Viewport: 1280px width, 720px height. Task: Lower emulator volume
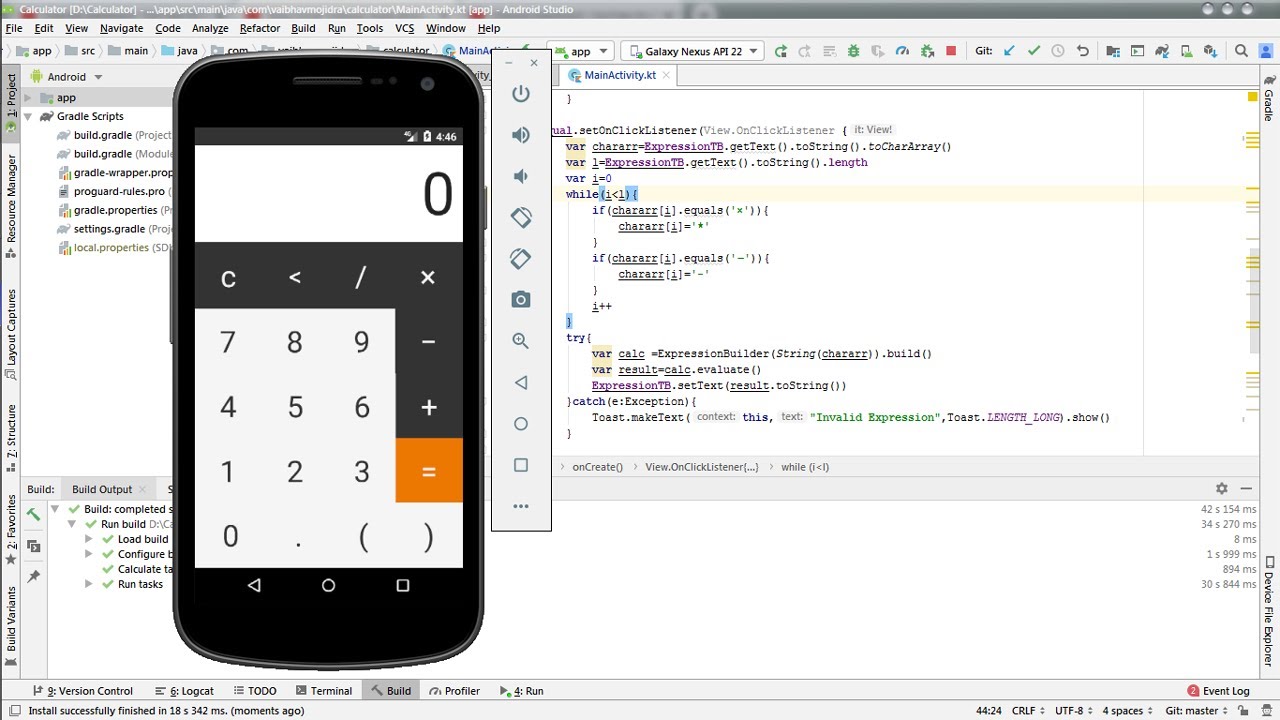click(x=520, y=176)
